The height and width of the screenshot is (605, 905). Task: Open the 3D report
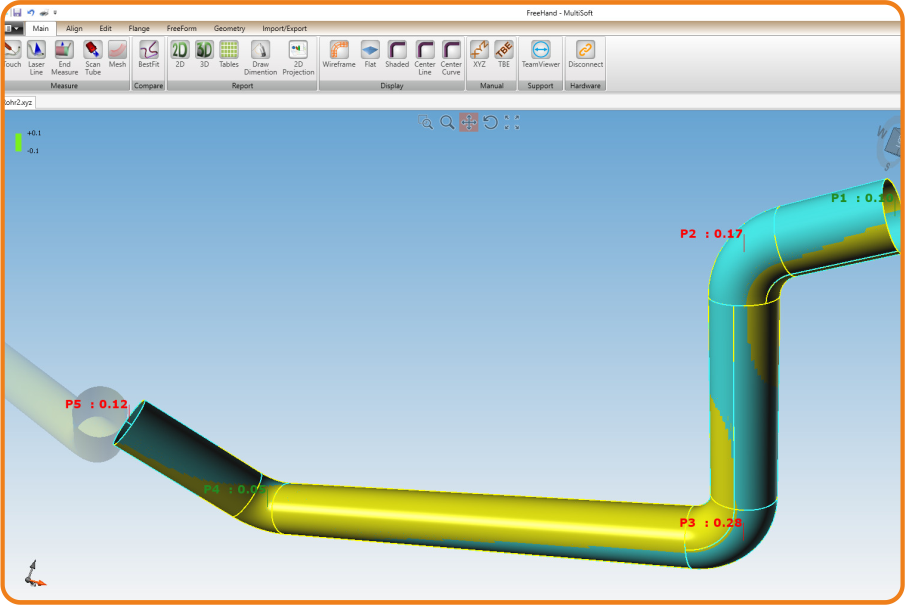204,54
